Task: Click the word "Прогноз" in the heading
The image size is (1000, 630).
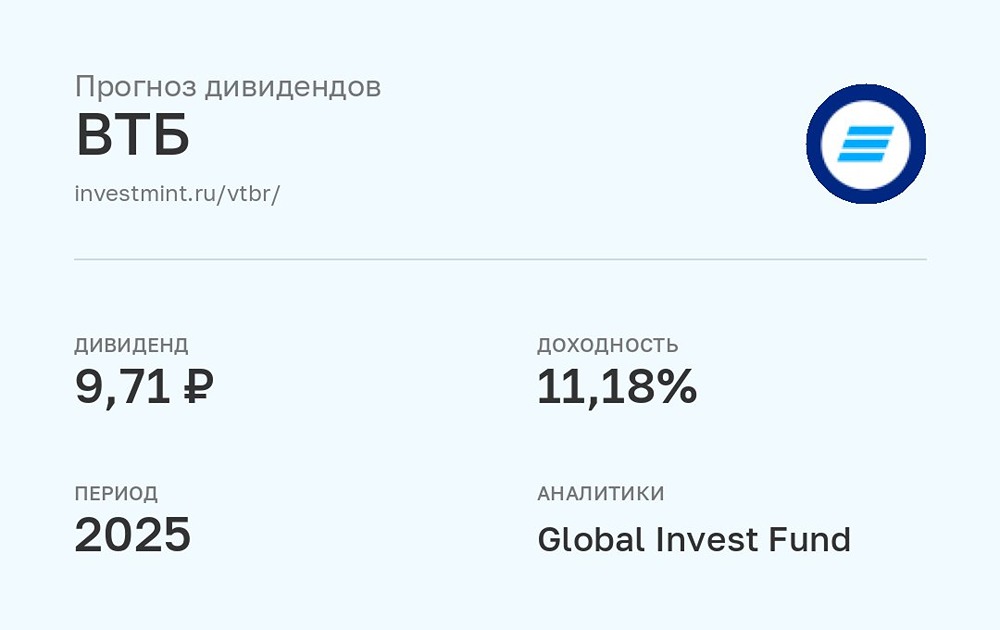Action: (x=134, y=87)
